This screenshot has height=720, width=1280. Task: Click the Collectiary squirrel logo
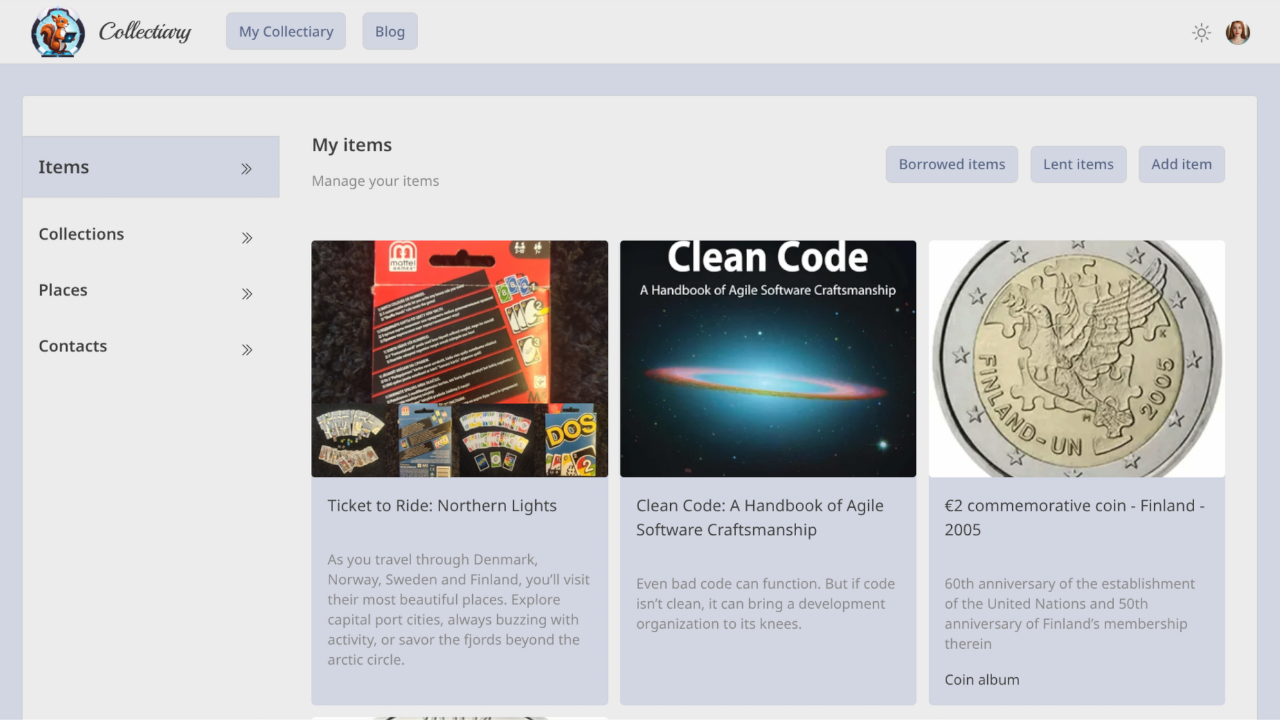pos(58,32)
